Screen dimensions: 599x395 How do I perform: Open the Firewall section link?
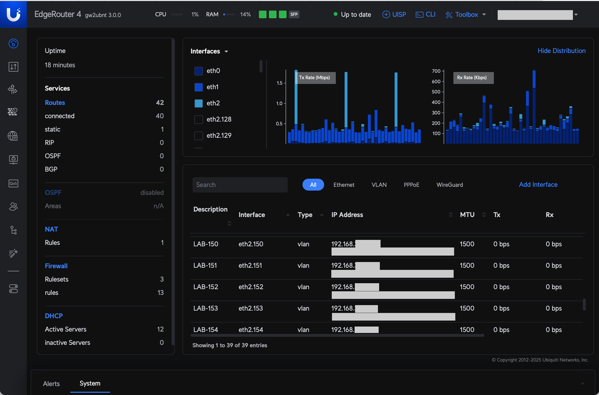point(56,266)
